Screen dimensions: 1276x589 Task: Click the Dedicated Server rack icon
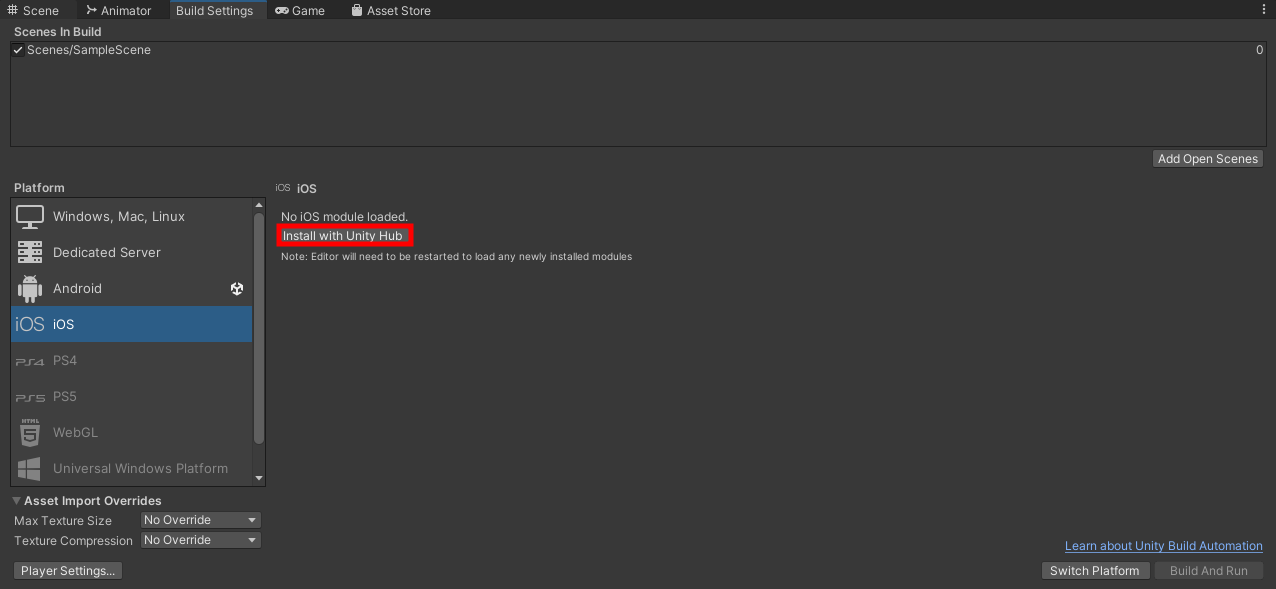30,252
